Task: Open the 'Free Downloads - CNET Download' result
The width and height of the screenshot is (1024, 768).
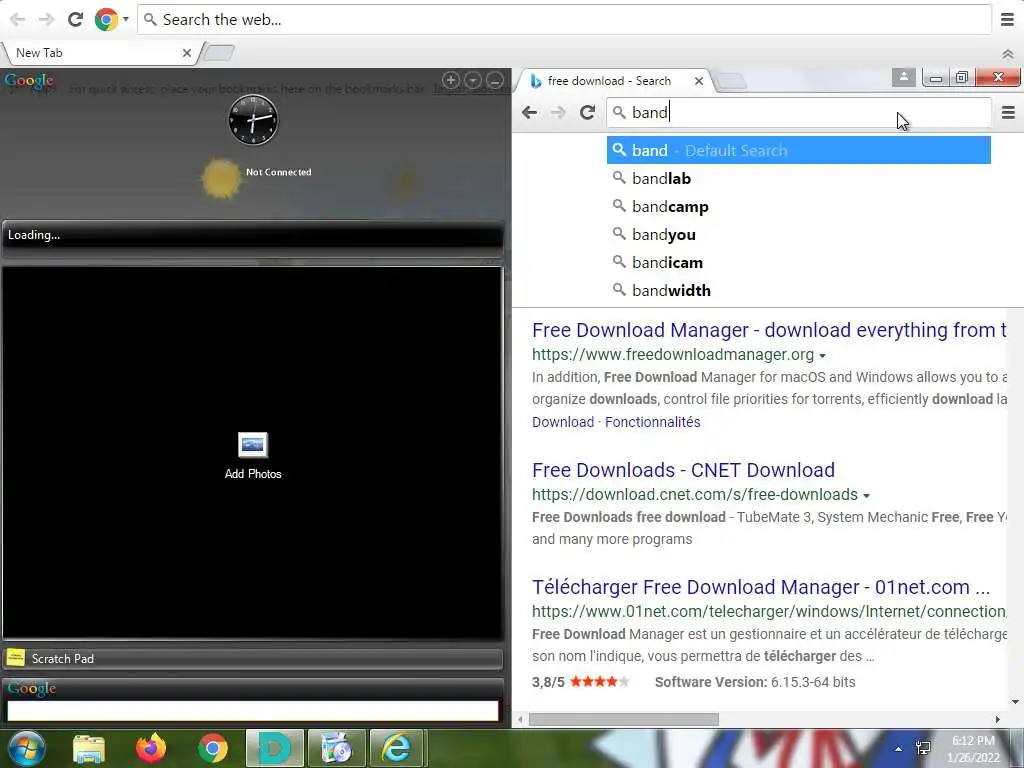Action: [683, 470]
